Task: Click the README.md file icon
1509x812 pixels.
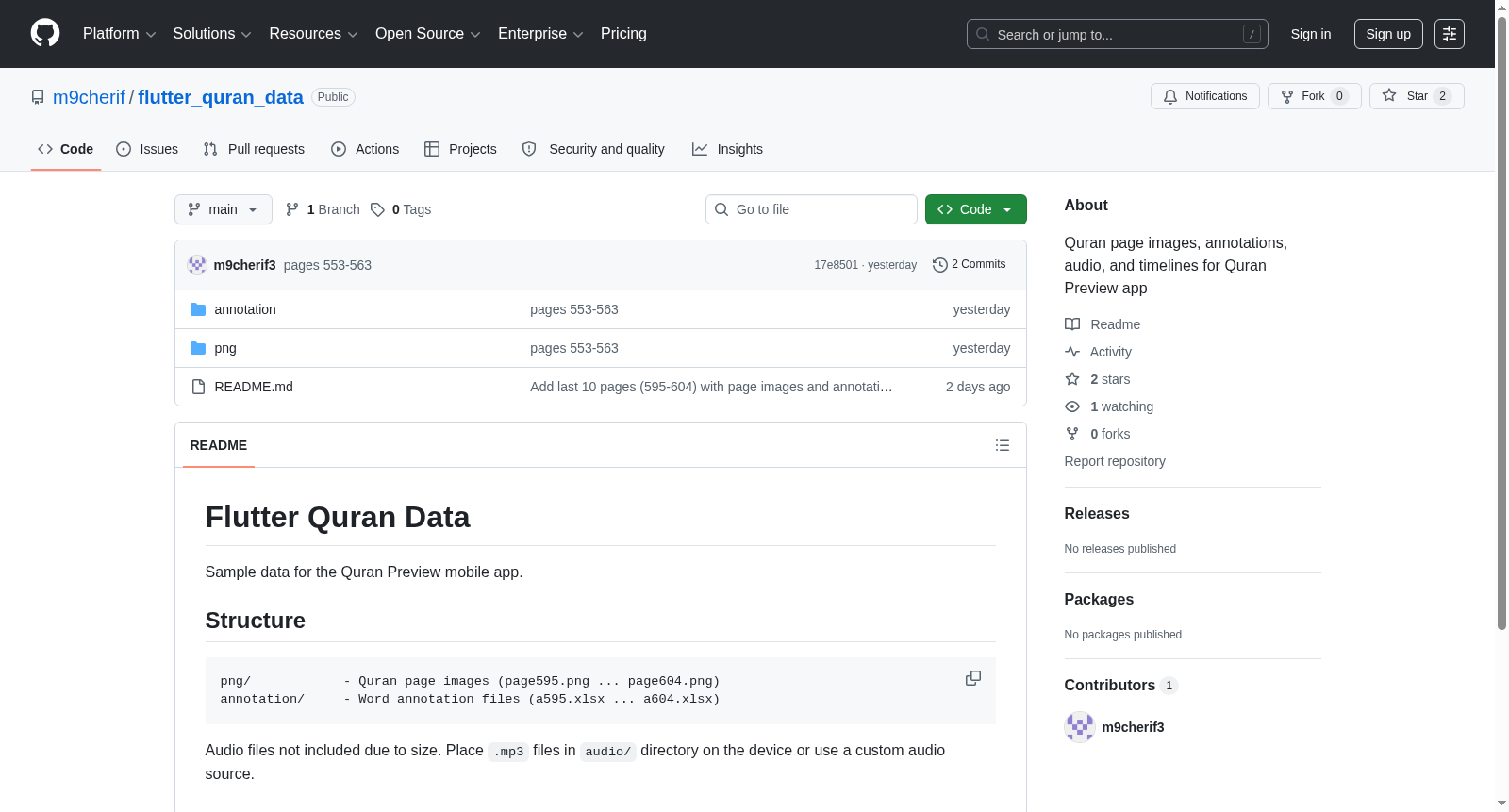Action: click(x=198, y=387)
